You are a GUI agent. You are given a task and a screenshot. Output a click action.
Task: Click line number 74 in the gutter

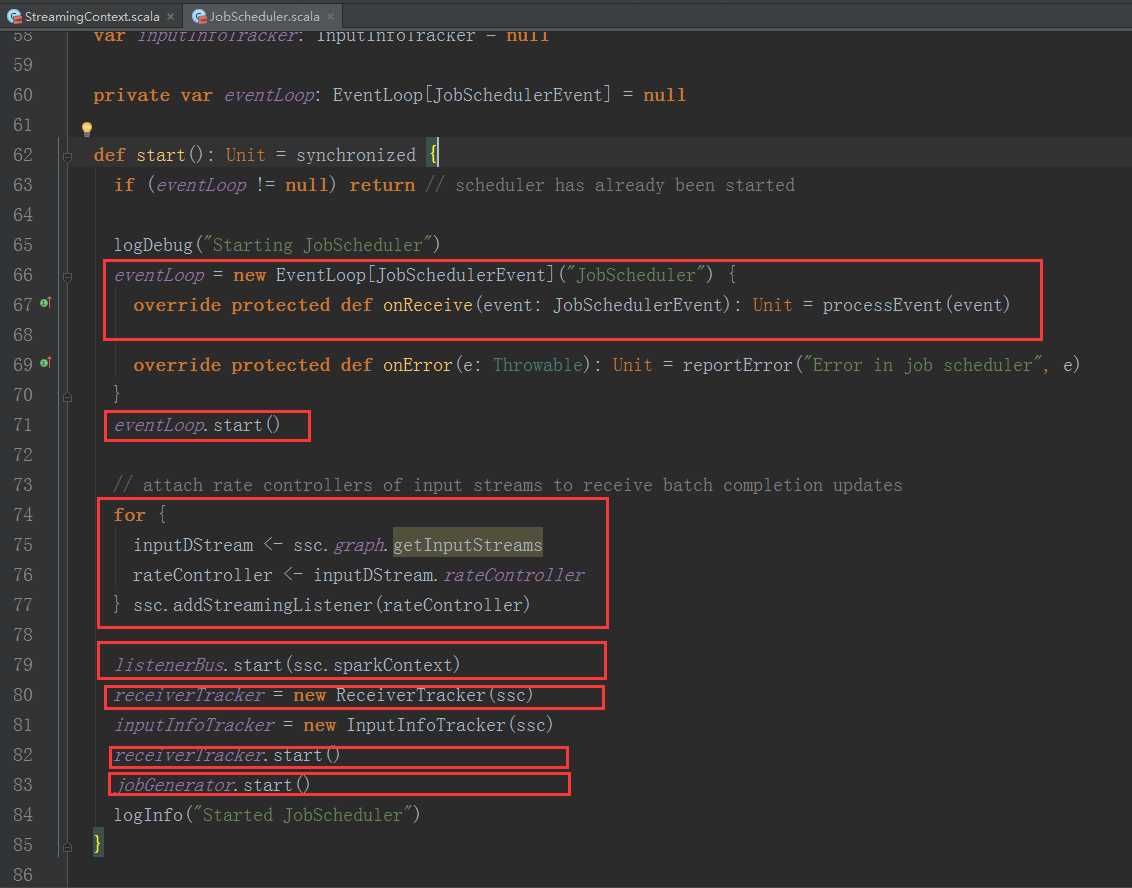(x=22, y=515)
